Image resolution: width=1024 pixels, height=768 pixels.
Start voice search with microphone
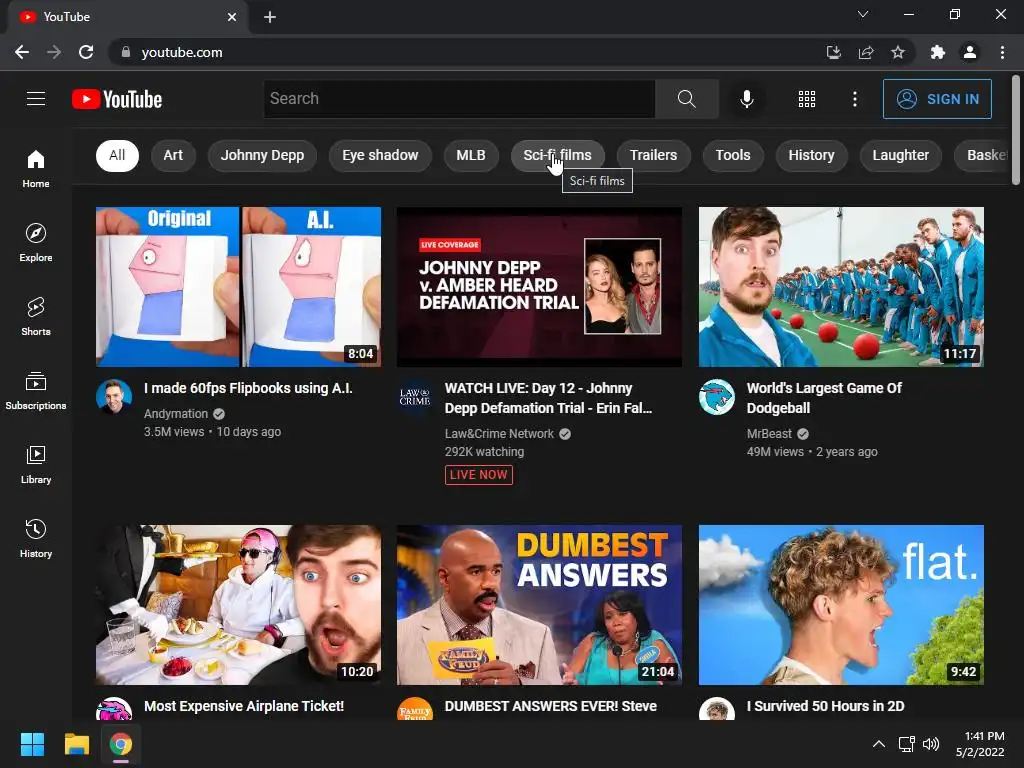(x=746, y=99)
